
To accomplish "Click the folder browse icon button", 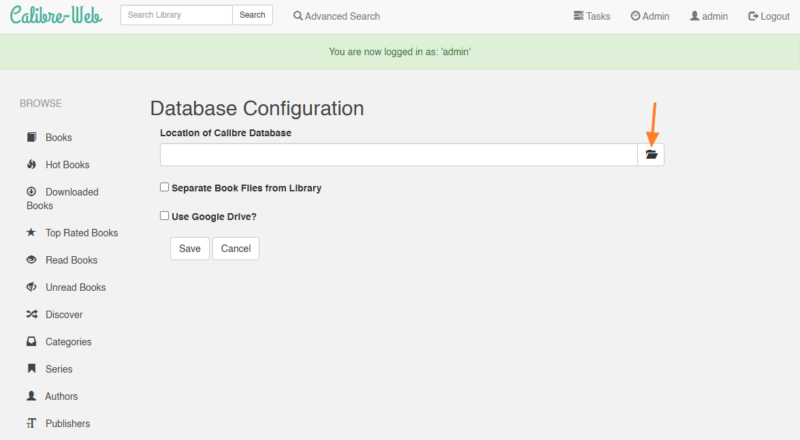I will 651,155.
